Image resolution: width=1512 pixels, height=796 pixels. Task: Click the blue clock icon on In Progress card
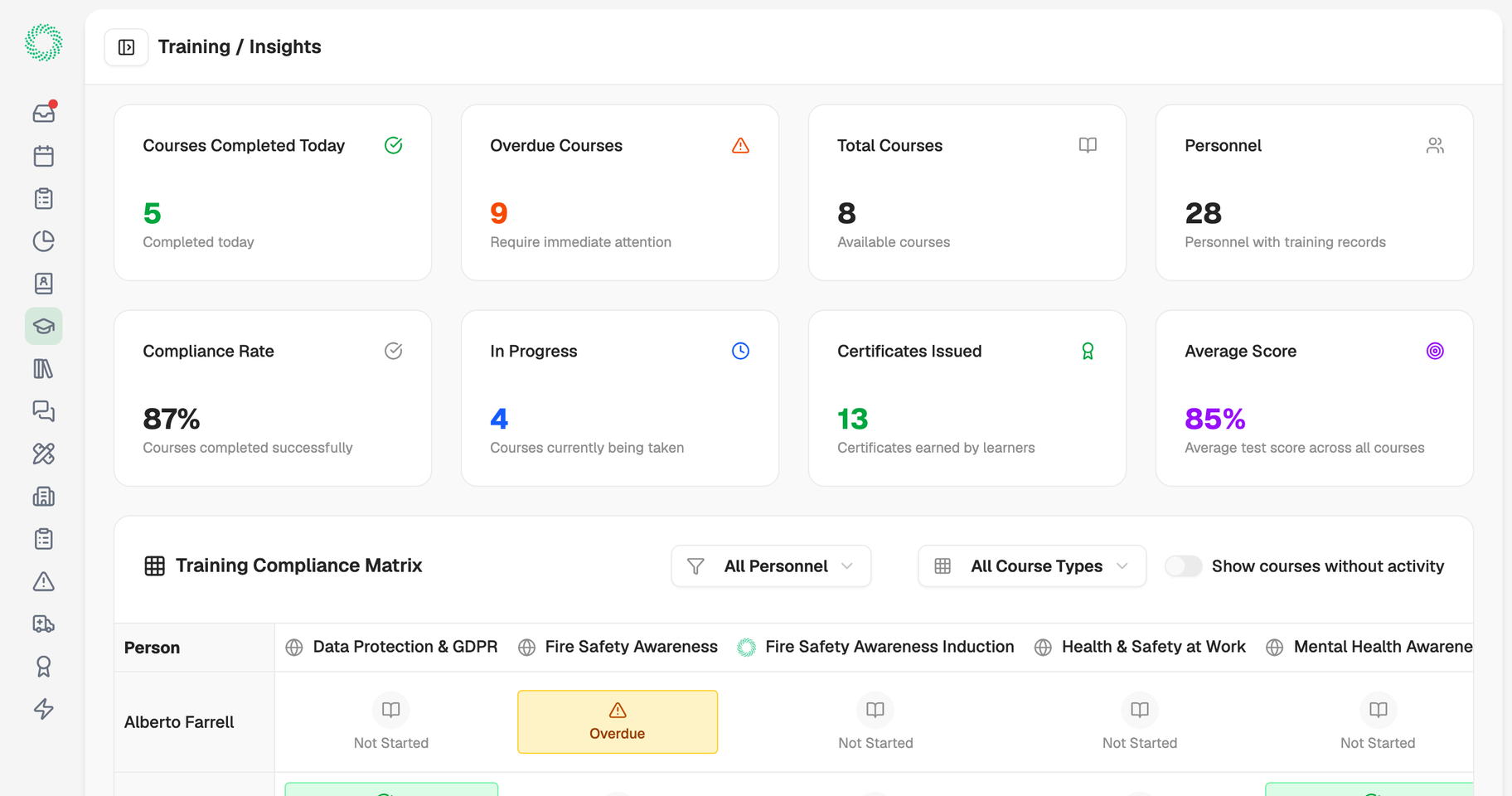click(x=741, y=351)
